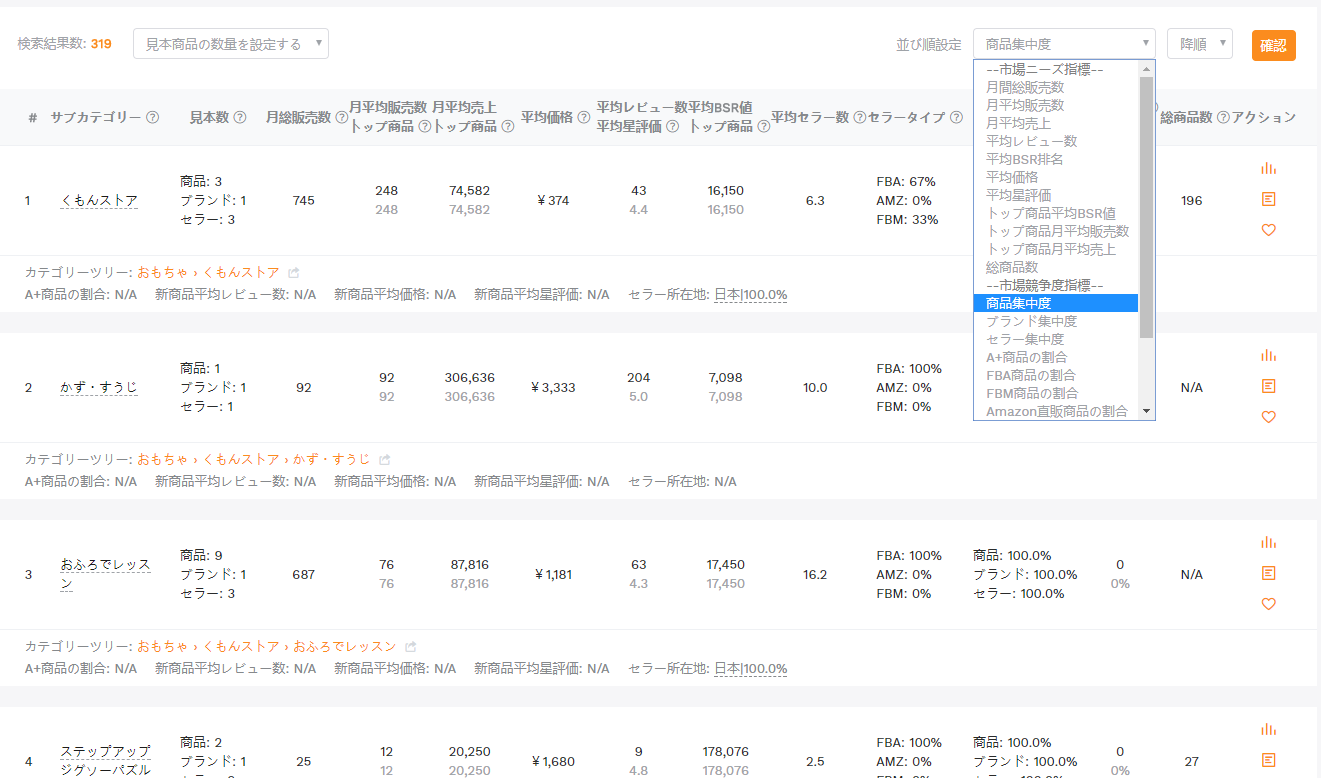Screen dimensions: 1321x778
Task: Click sort list scrollbar down arrow
Action: (1146, 411)
